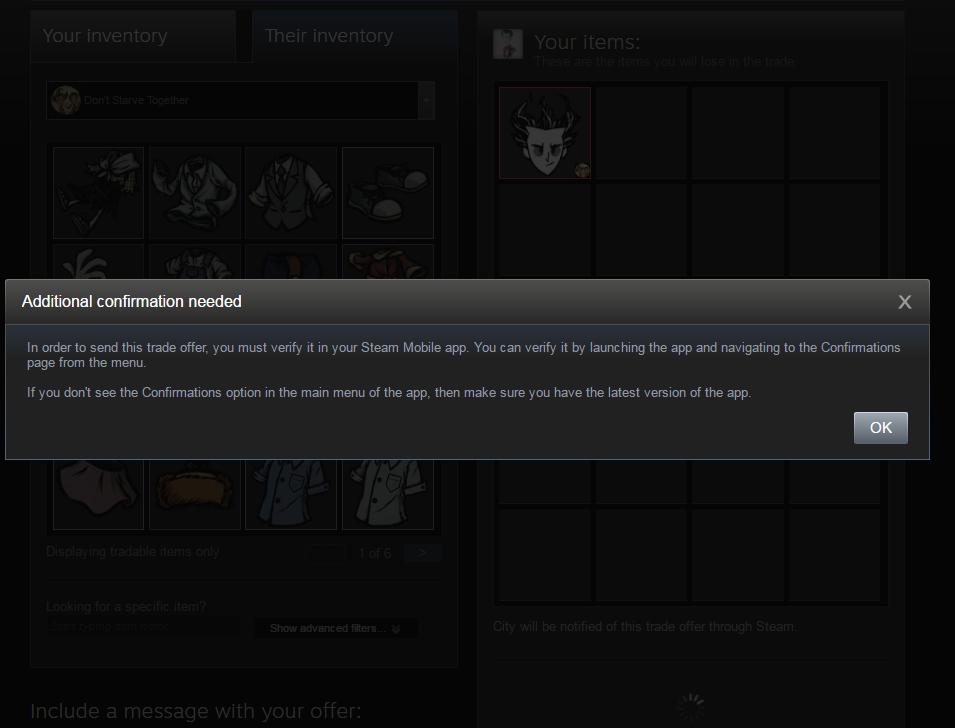Click the Don't Starve Together game icon
Viewport: 955px width, 728px height.
66,100
